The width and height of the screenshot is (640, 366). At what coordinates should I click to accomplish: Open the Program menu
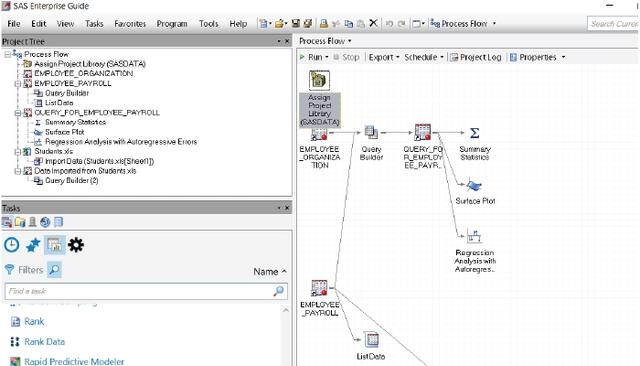pyautogui.click(x=172, y=24)
